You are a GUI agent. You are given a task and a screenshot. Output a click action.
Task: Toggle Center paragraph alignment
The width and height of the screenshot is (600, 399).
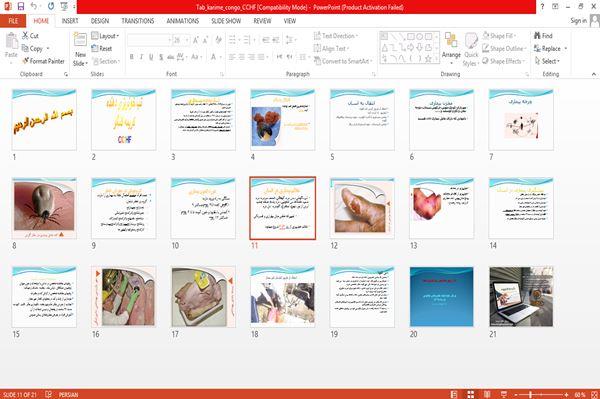241,57
